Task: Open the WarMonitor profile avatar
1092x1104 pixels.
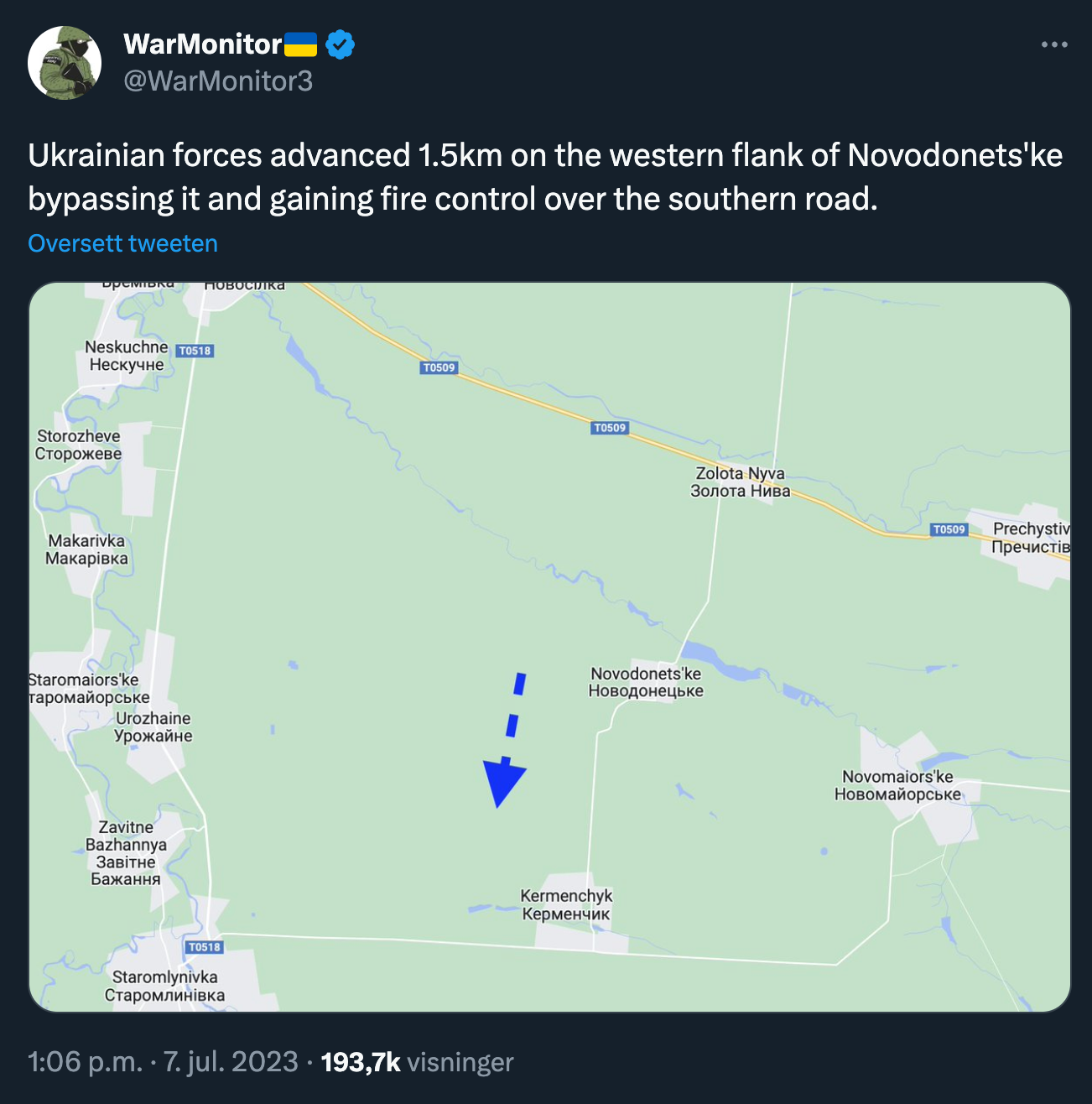Action: (x=65, y=62)
